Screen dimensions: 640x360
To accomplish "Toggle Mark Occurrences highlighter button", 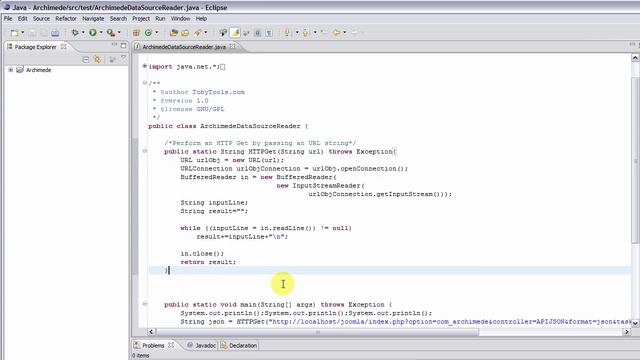I will [235, 33].
